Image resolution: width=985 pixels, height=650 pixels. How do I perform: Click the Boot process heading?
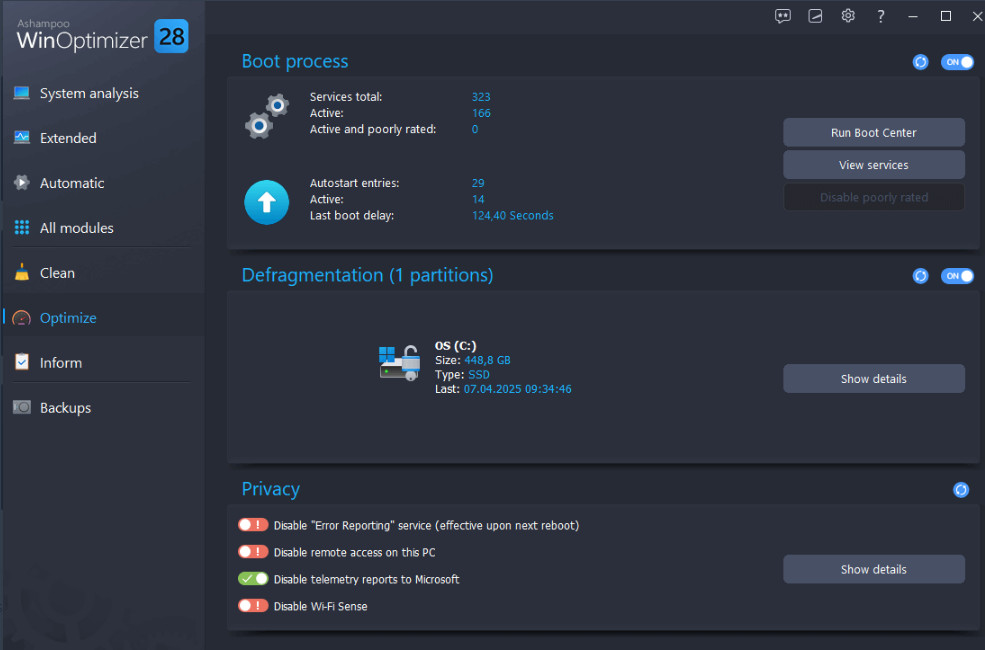295,62
